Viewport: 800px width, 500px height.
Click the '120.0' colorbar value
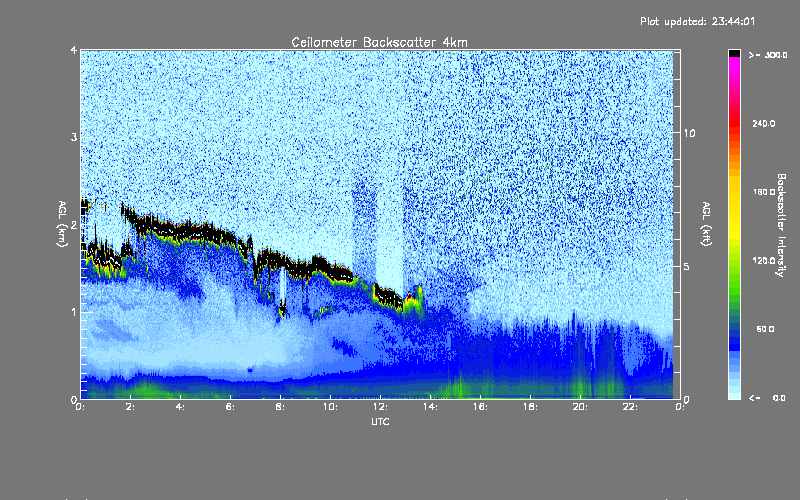[764, 260]
